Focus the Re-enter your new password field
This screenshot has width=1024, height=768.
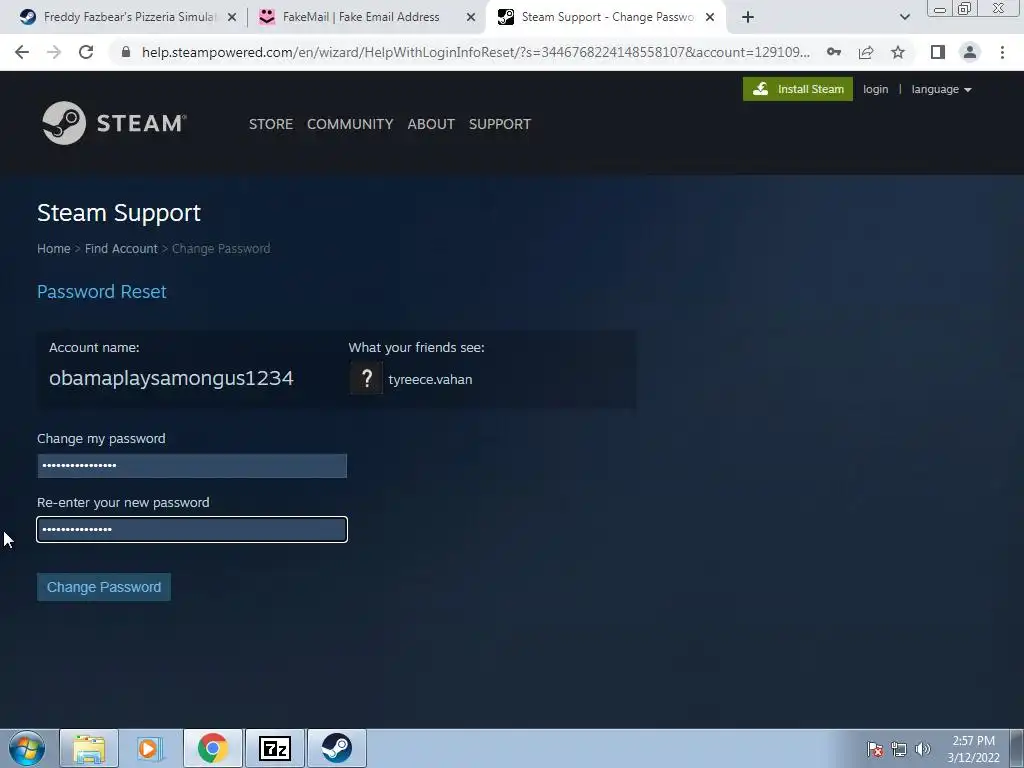(x=192, y=530)
